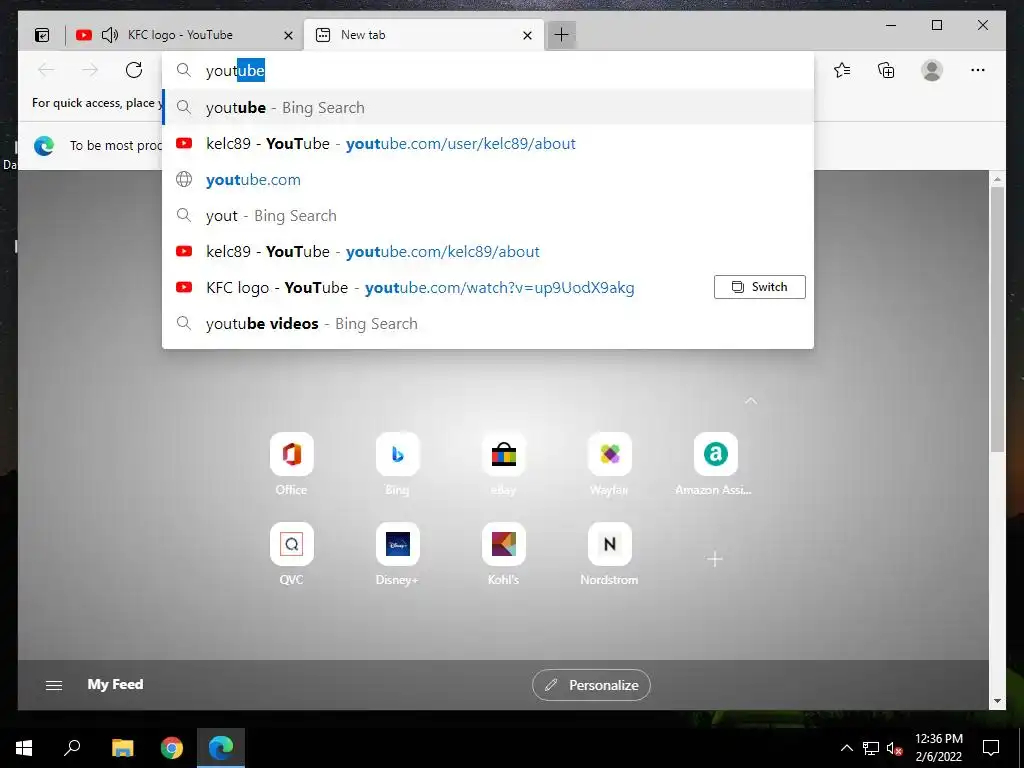Click the browser Forward arrow
Image resolution: width=1024 pixels, height=768 pixels.
click(90, 70)
